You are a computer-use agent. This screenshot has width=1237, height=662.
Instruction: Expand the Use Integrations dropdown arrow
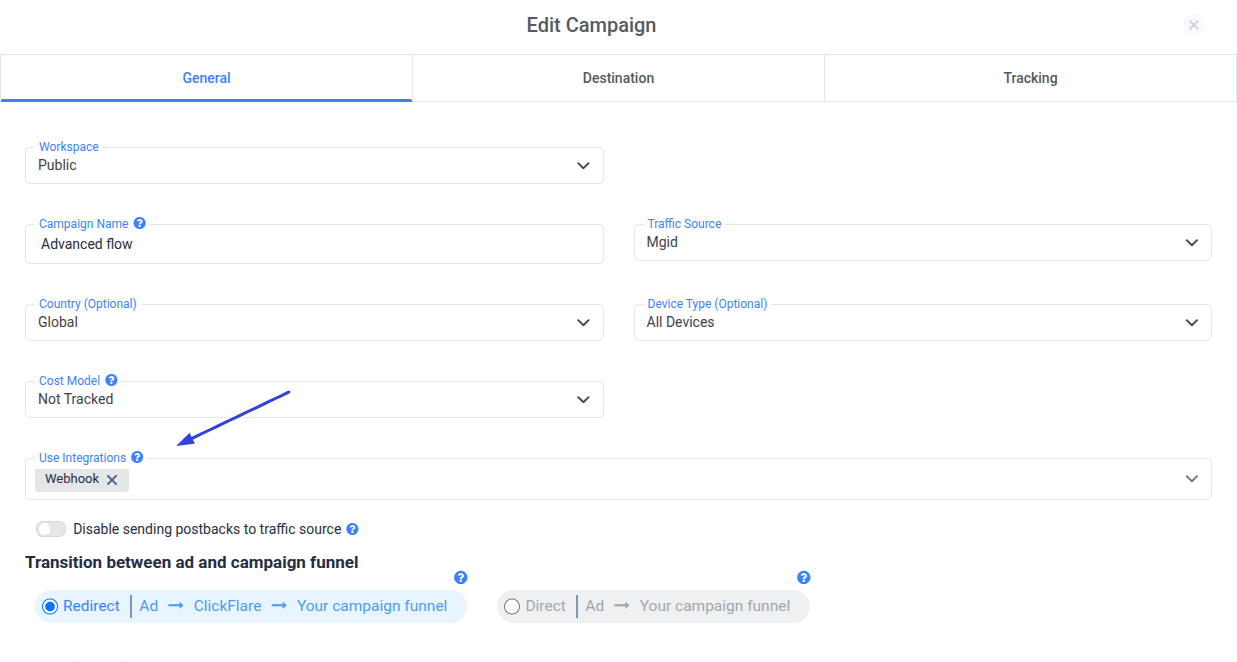(x=1191, y=479)
